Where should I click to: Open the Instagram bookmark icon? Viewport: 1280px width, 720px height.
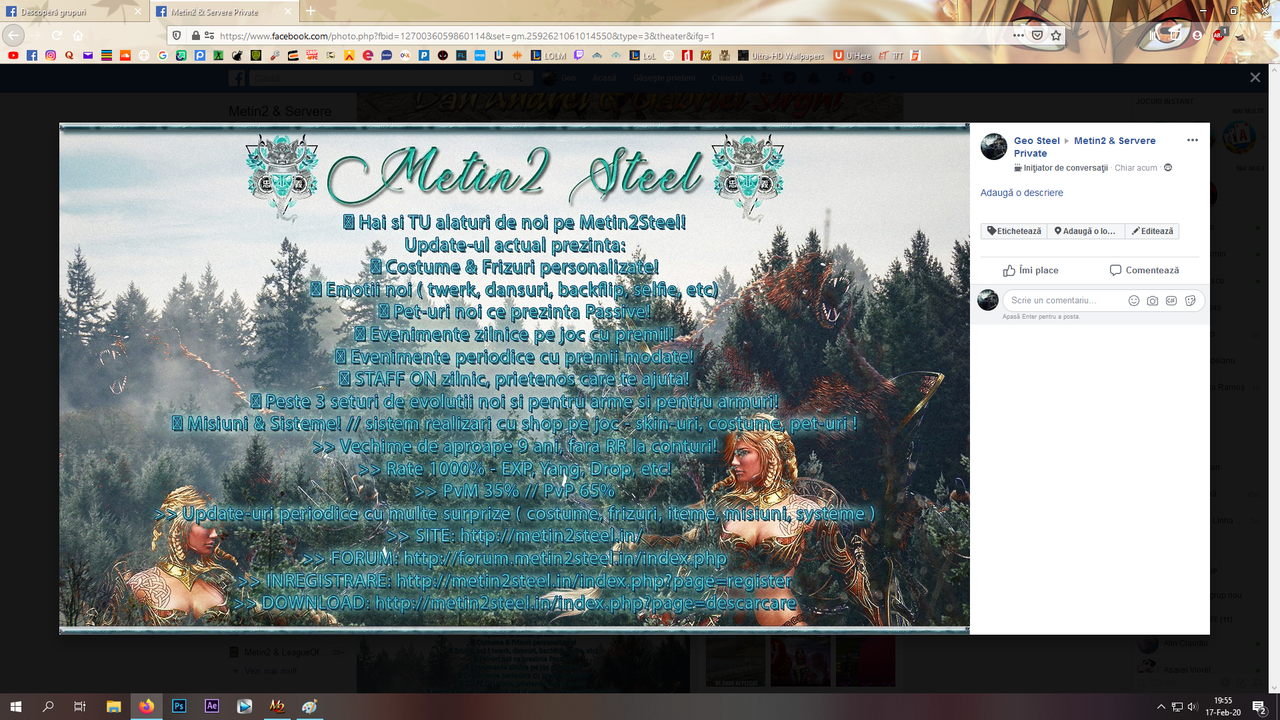[x=50, y=55]
